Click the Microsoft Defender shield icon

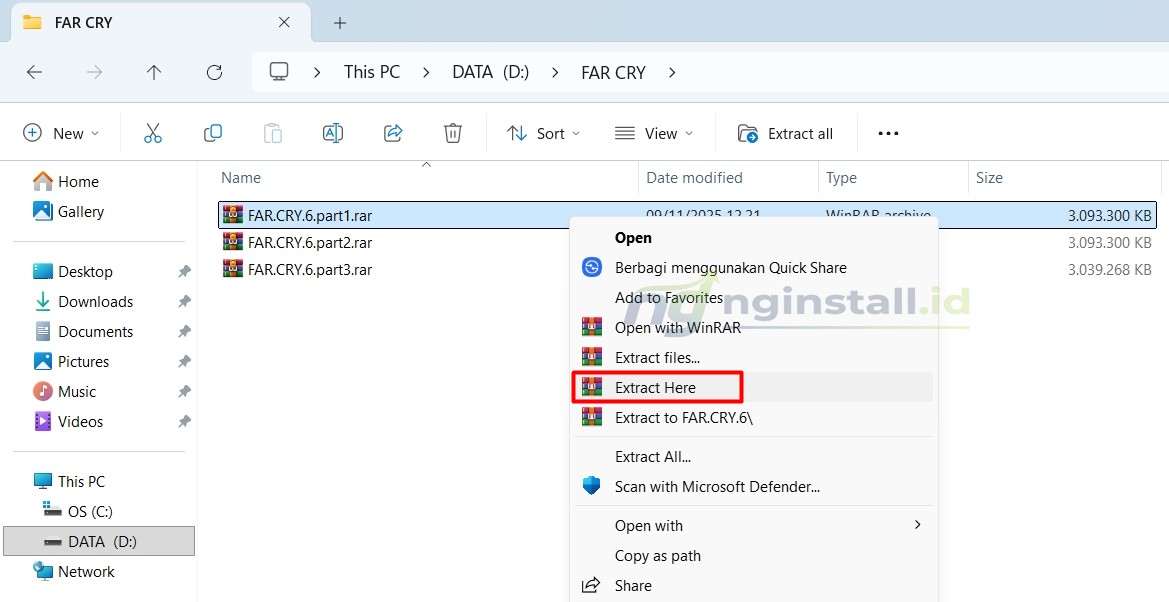click(592, 486)
